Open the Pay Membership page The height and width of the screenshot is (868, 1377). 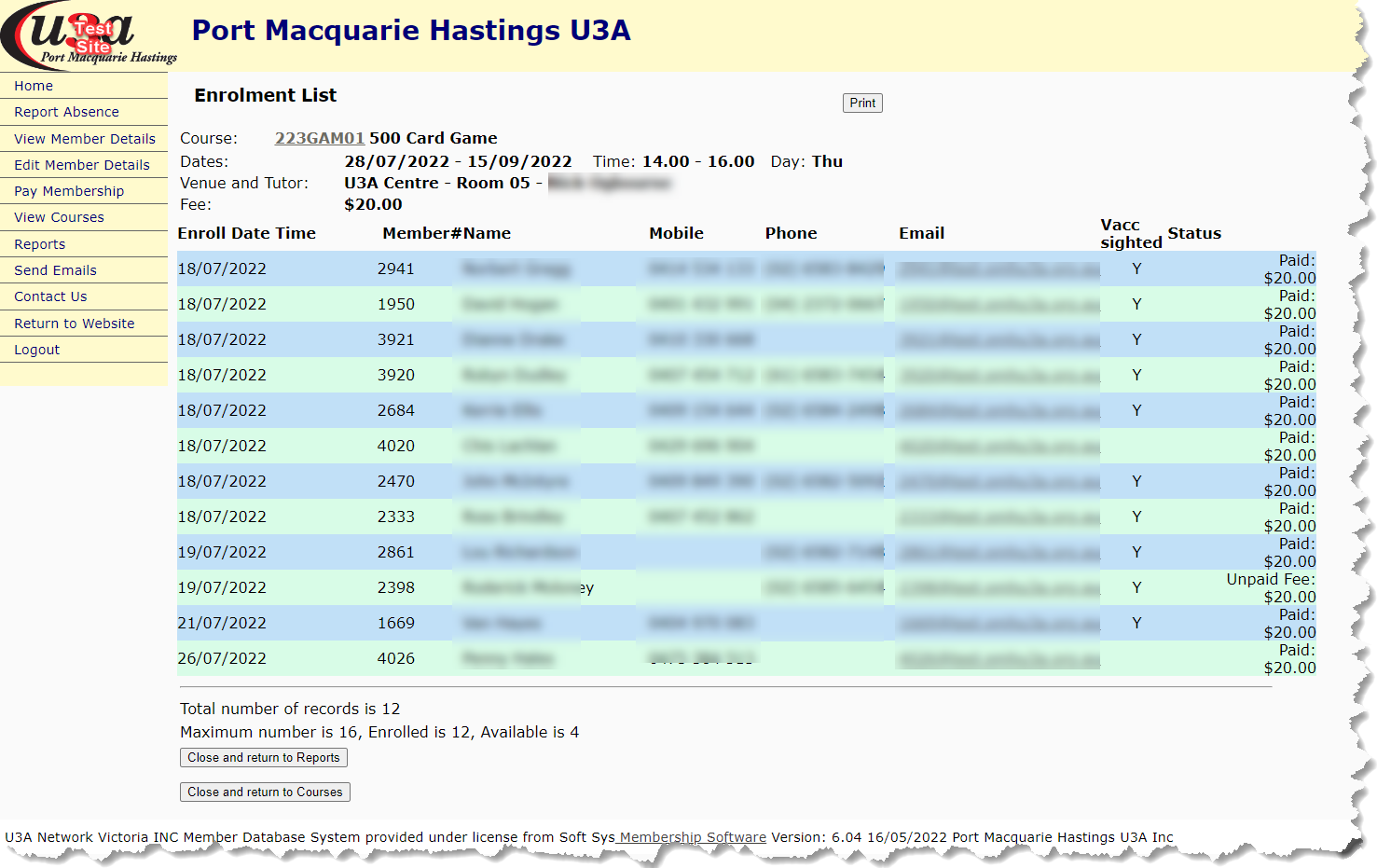tap(69, 190)
